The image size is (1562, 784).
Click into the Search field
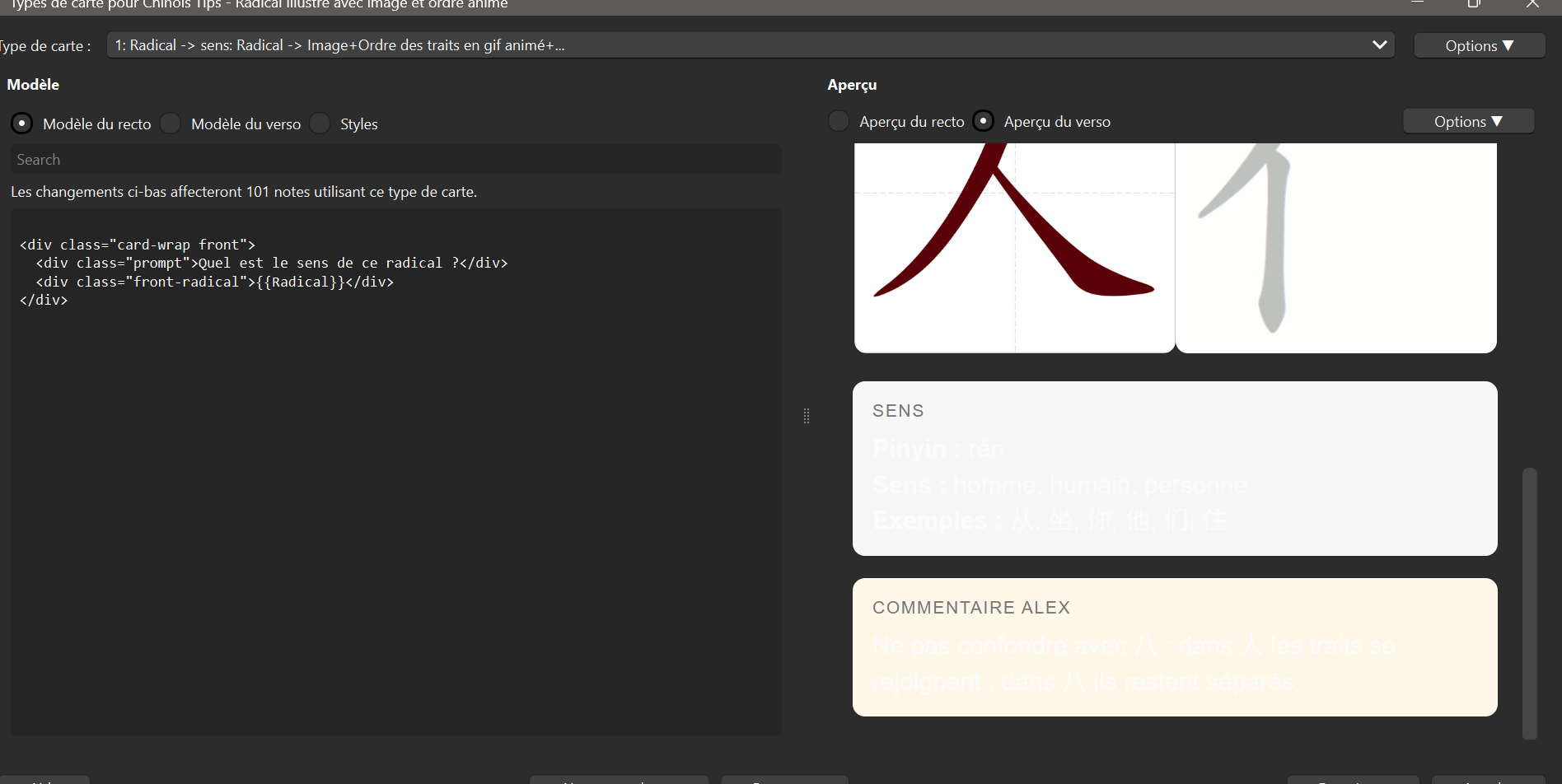[x=395, y=159]
